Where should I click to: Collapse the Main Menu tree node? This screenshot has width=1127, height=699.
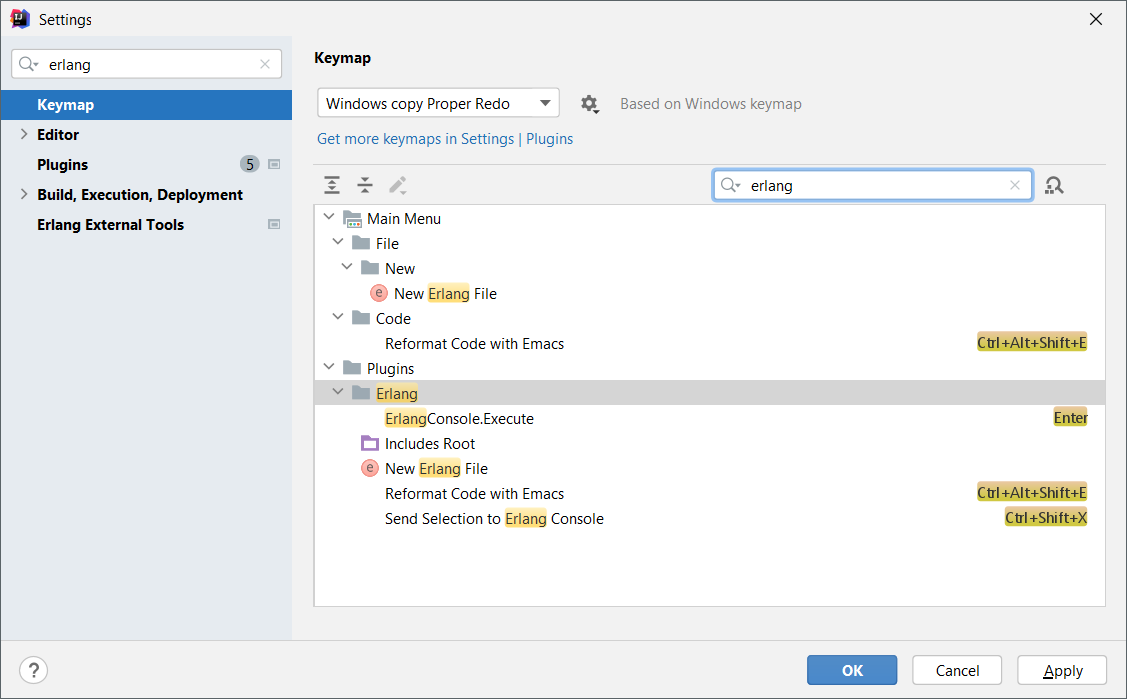pos(329,217)
